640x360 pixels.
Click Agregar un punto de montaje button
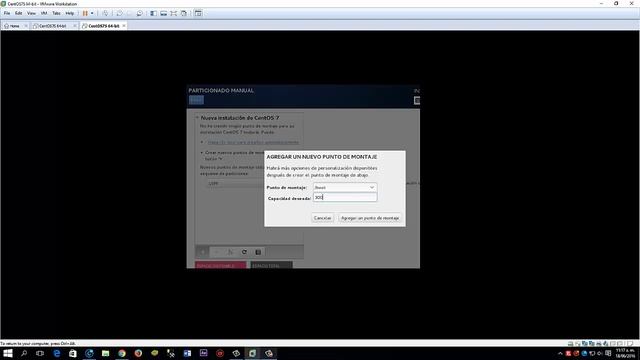(370, 218)
